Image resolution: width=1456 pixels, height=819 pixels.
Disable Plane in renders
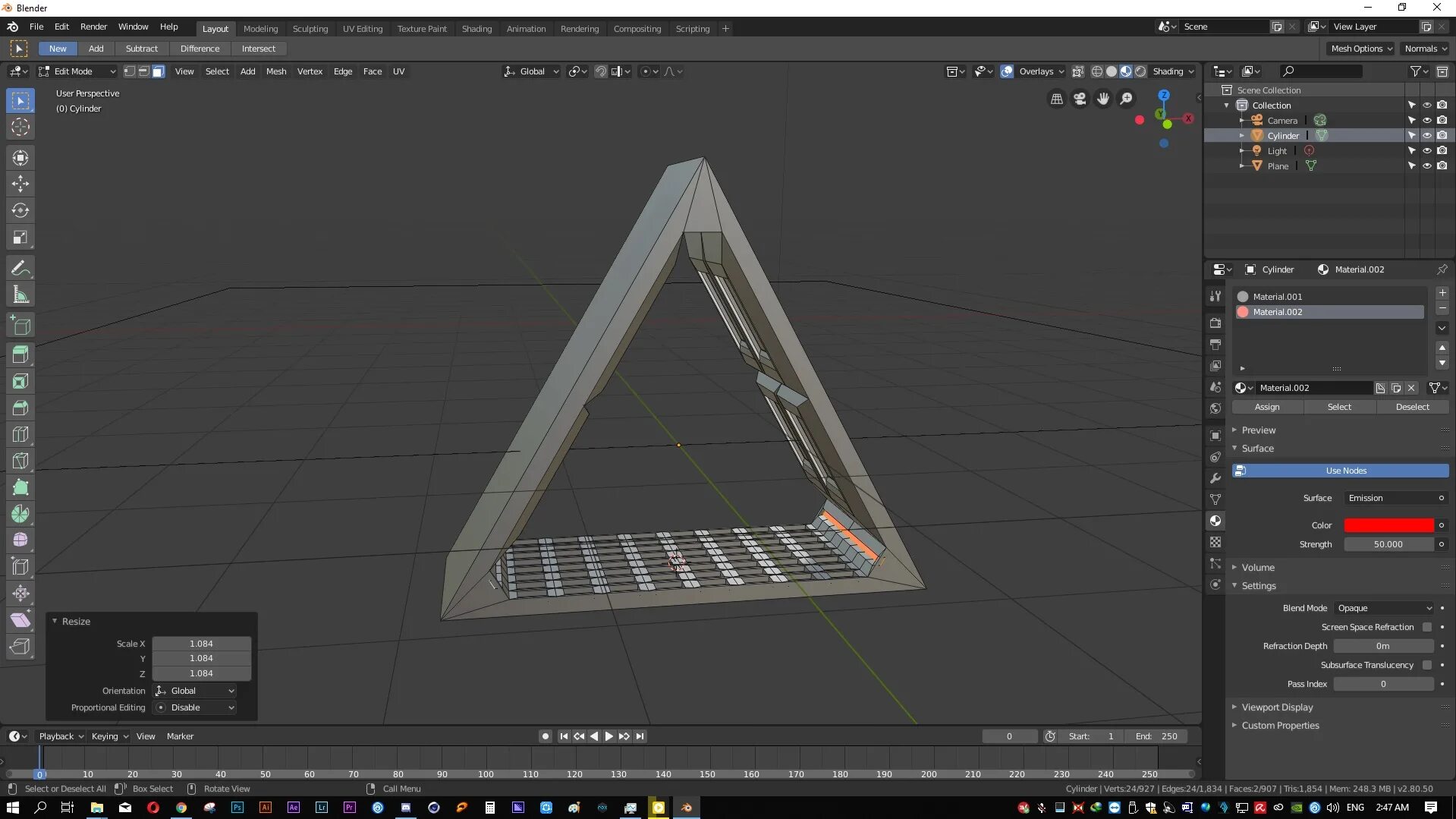1442,166
